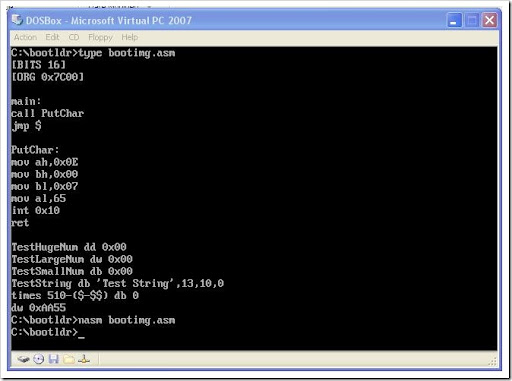Click the 'TestSmallNum db 0x00' line
The width and height of the screenshot is (512, 381).
pyautogui.click(x=72, y=271)
